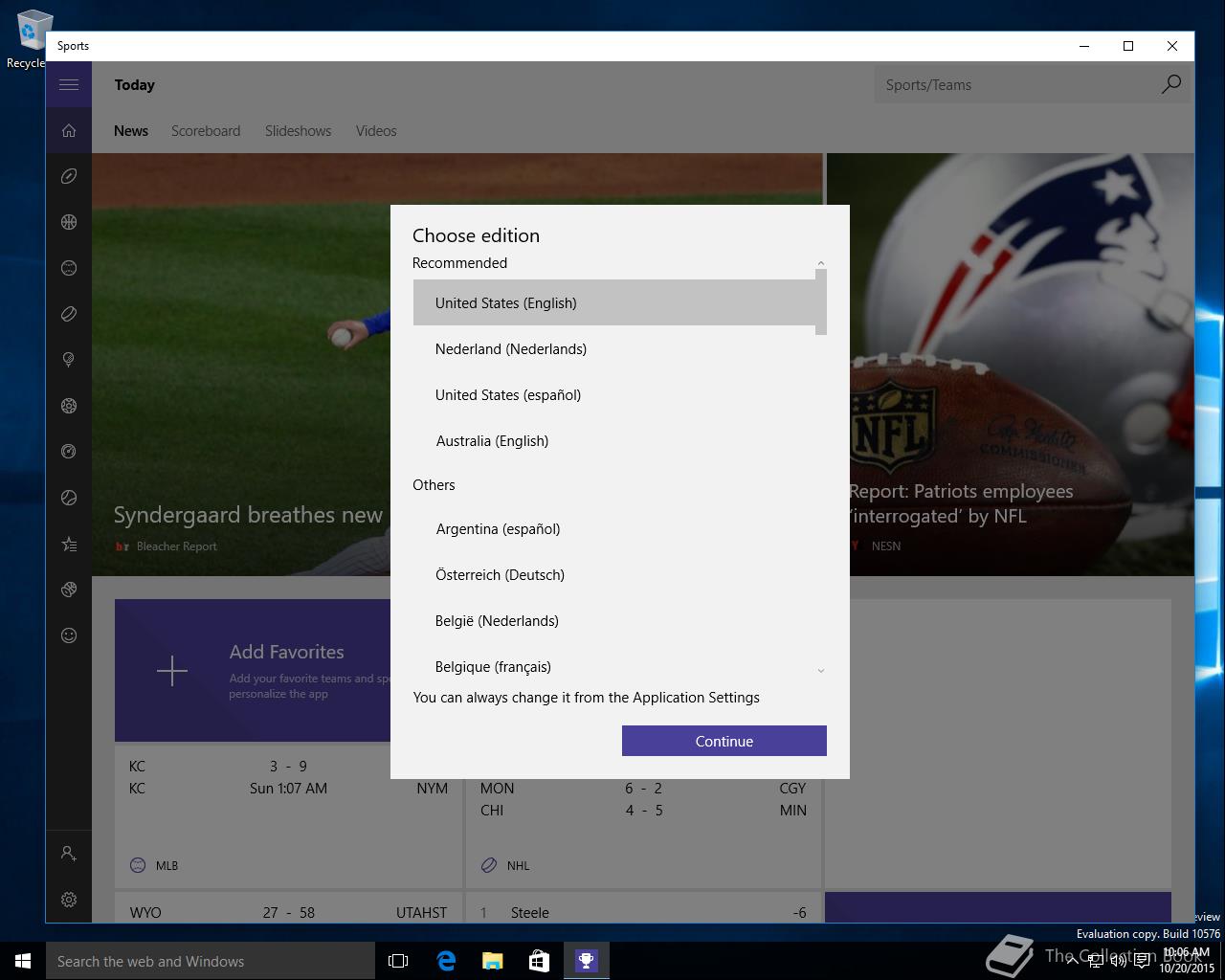Open the Syndergaard news story

pyautogui.click(x=248, y=515)
